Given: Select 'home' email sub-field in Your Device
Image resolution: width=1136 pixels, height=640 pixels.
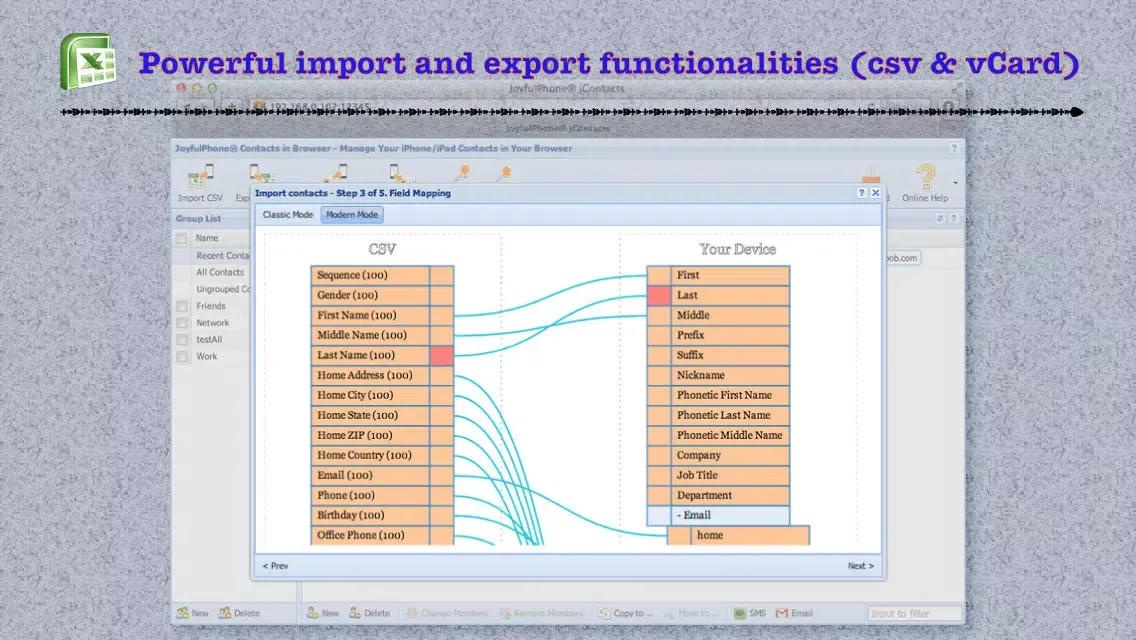Looking at the screenshot, I should tap(750, 535).
